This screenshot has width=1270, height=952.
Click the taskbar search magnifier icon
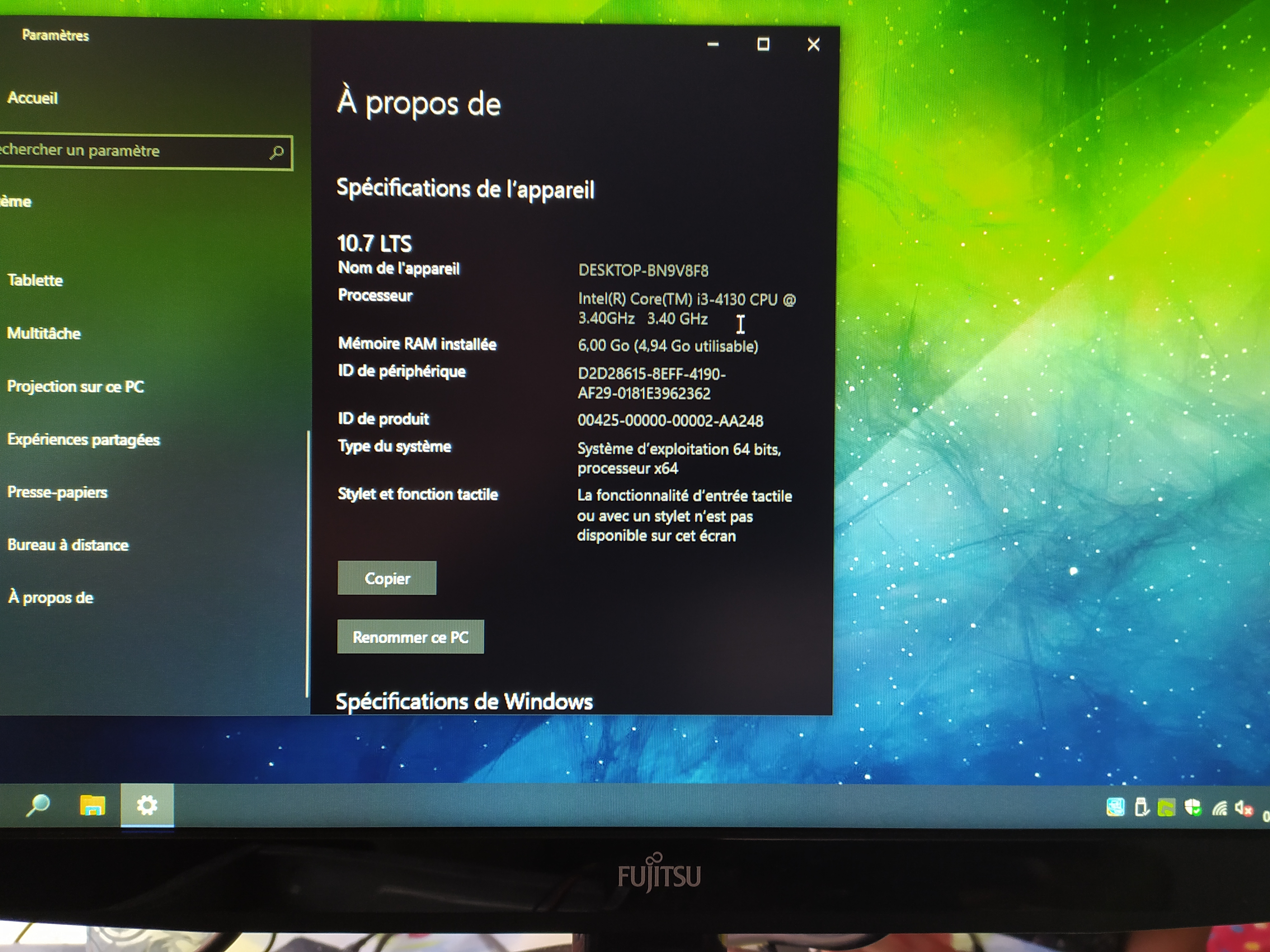(38, 804)
